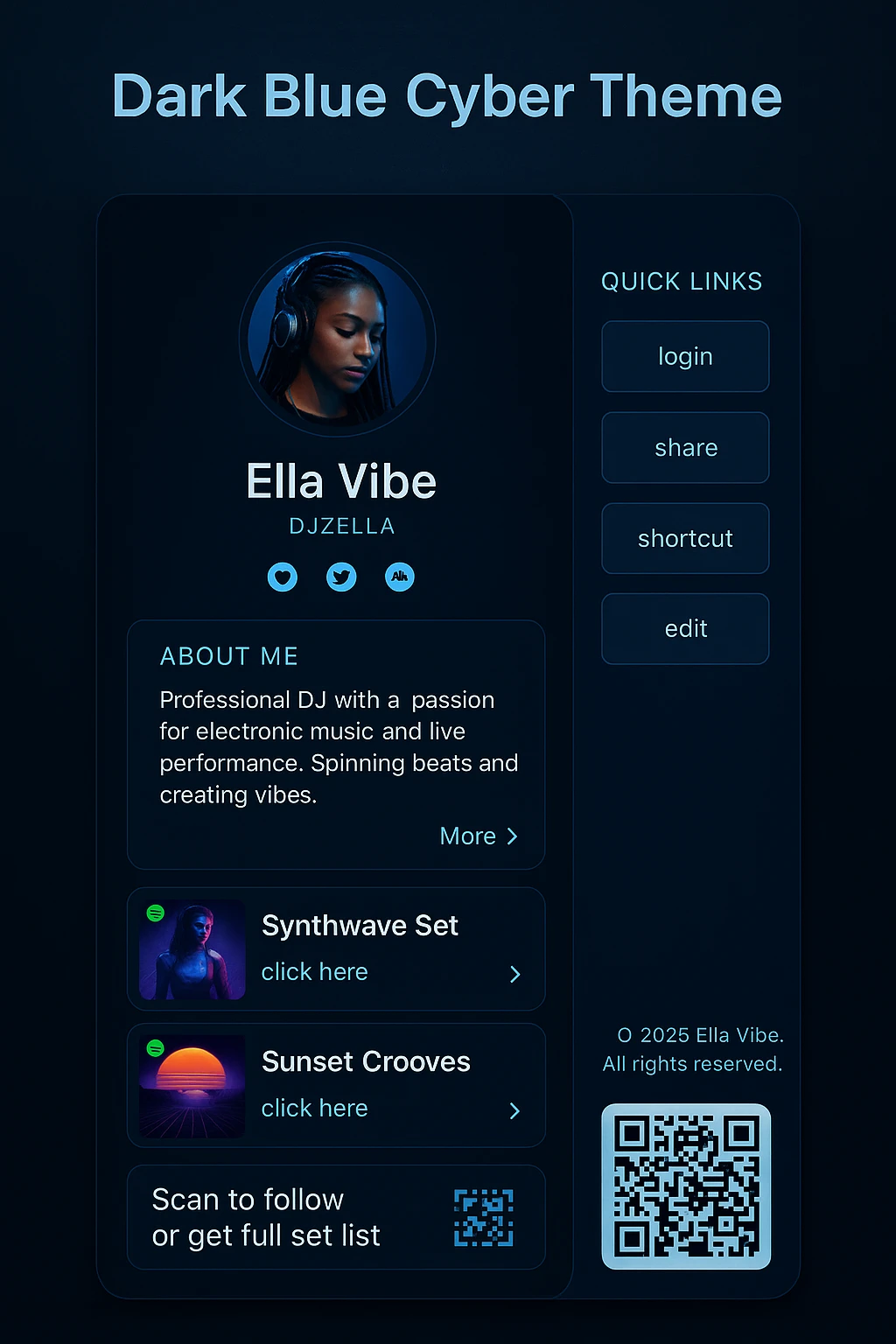Image resolution: width=896 pixels, height=1344 pixels.
Task: Click the shortcut quick link button
Action: click(x=685, y=538)
